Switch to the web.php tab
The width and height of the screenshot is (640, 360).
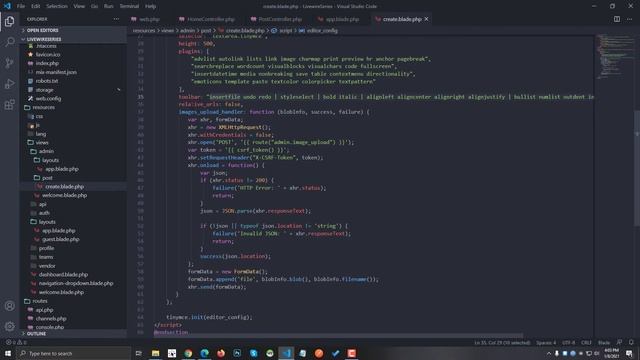coord(149,19)
